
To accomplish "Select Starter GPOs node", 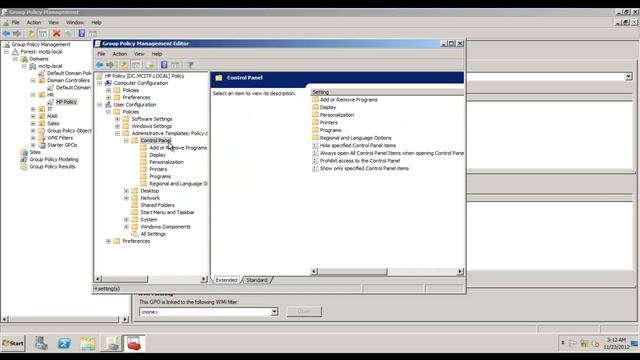I will point(62,145).
